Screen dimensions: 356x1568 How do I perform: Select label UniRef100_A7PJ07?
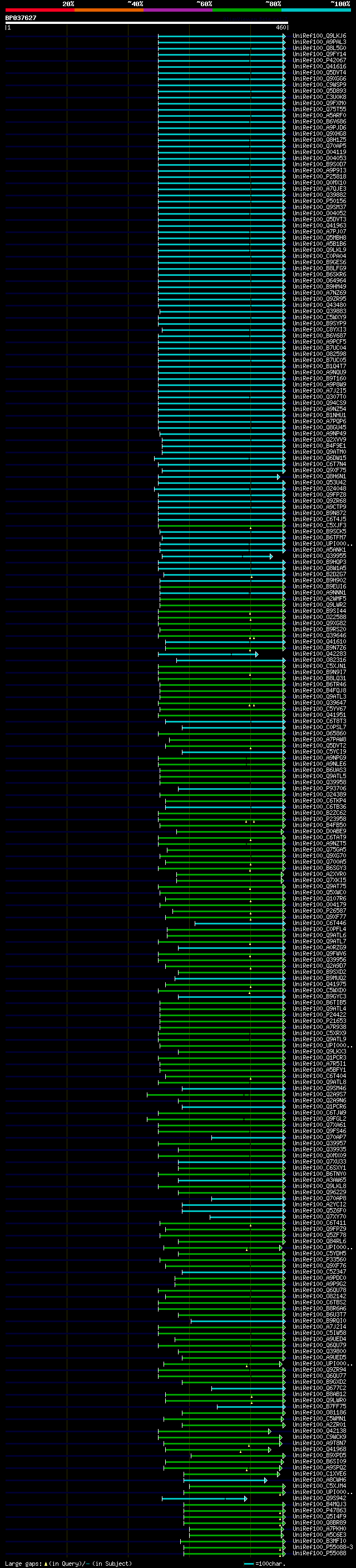(x=319, y=232)
